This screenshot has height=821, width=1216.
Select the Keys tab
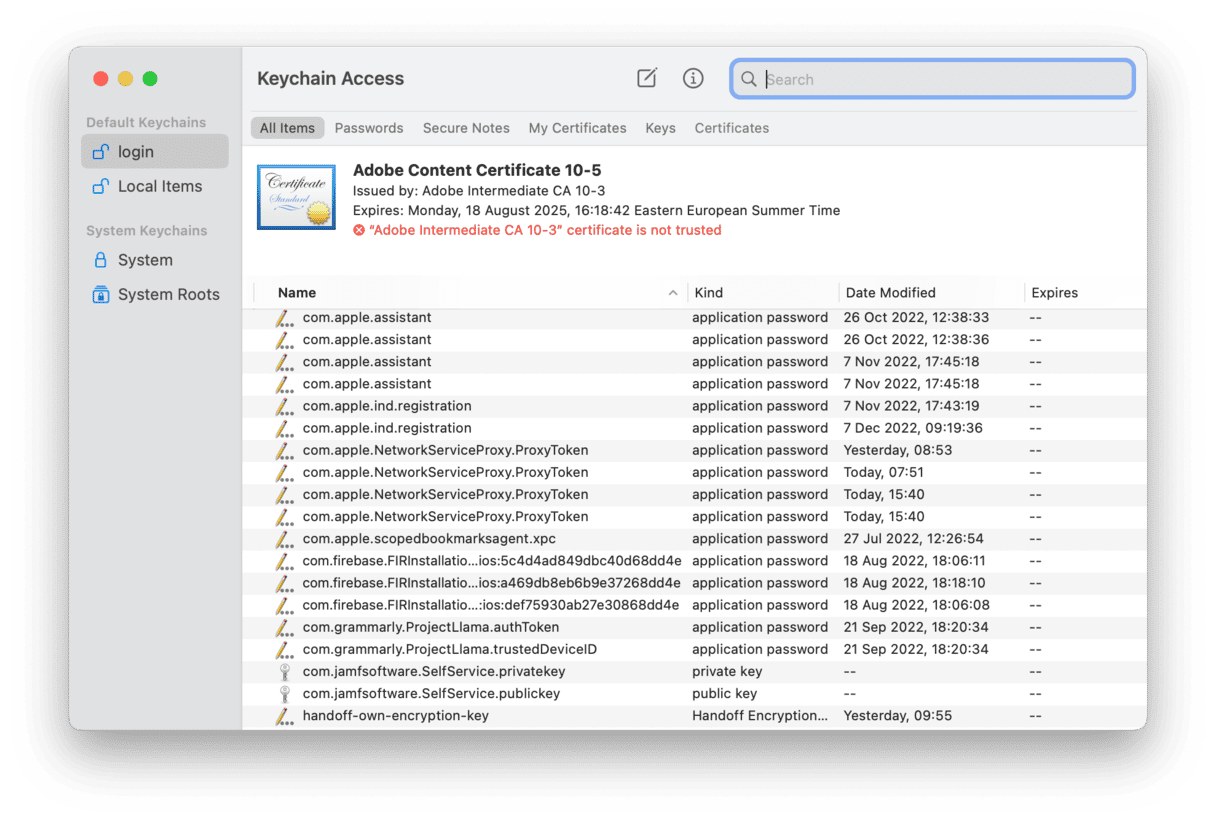pos(660,128)
